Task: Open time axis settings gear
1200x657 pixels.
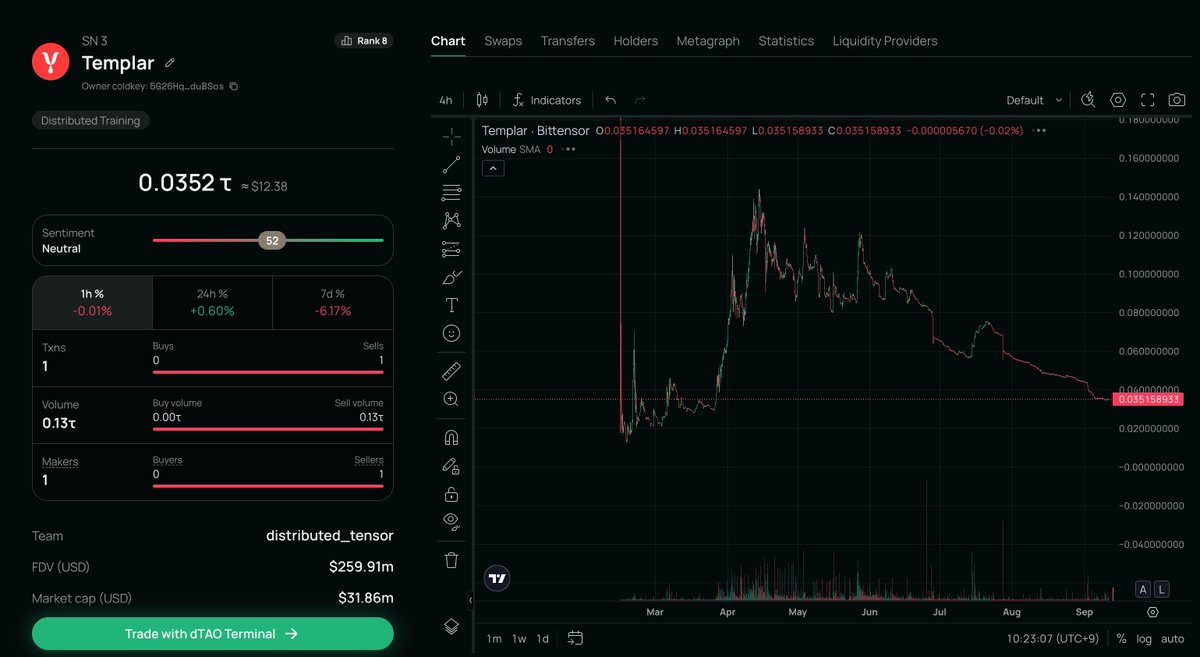Action: (x=1153, y=612)
